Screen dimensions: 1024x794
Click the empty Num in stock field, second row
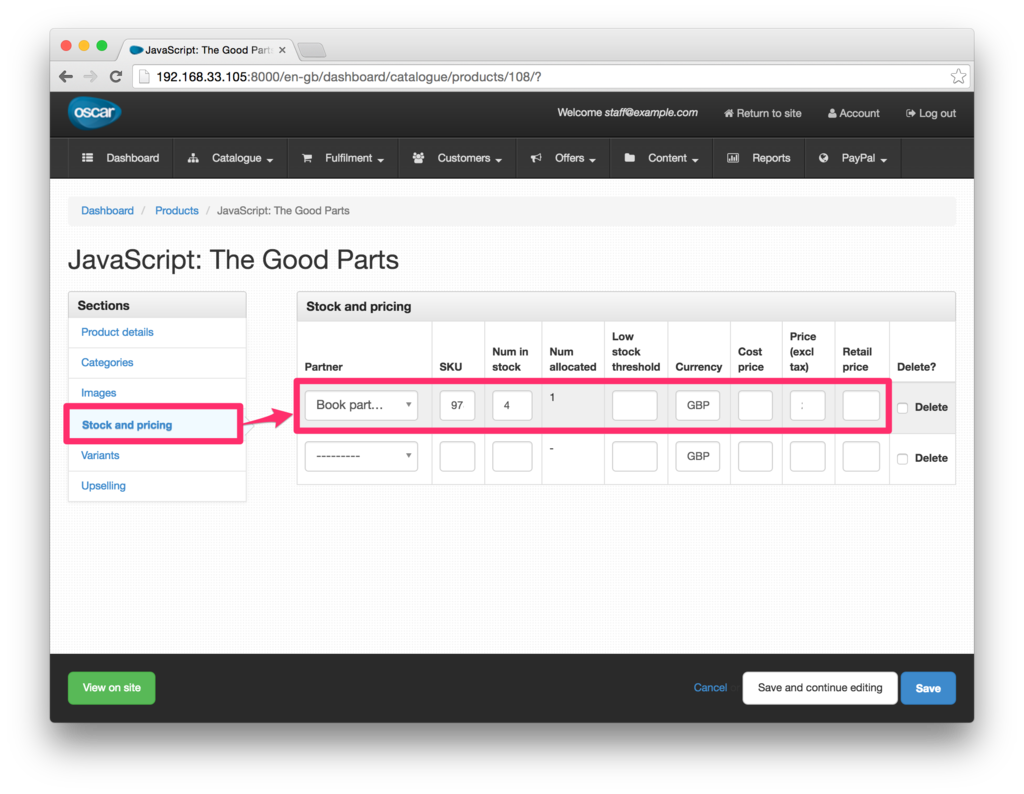[x=512, y=456]
